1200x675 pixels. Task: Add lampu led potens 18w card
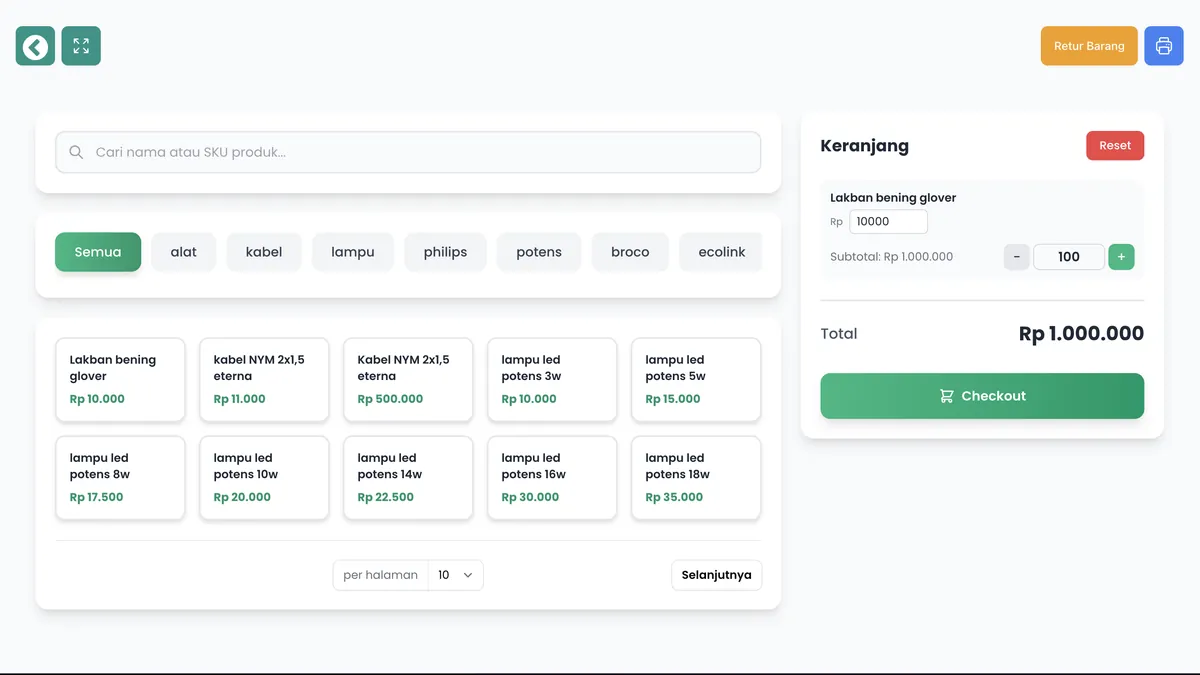click(696, 478)
